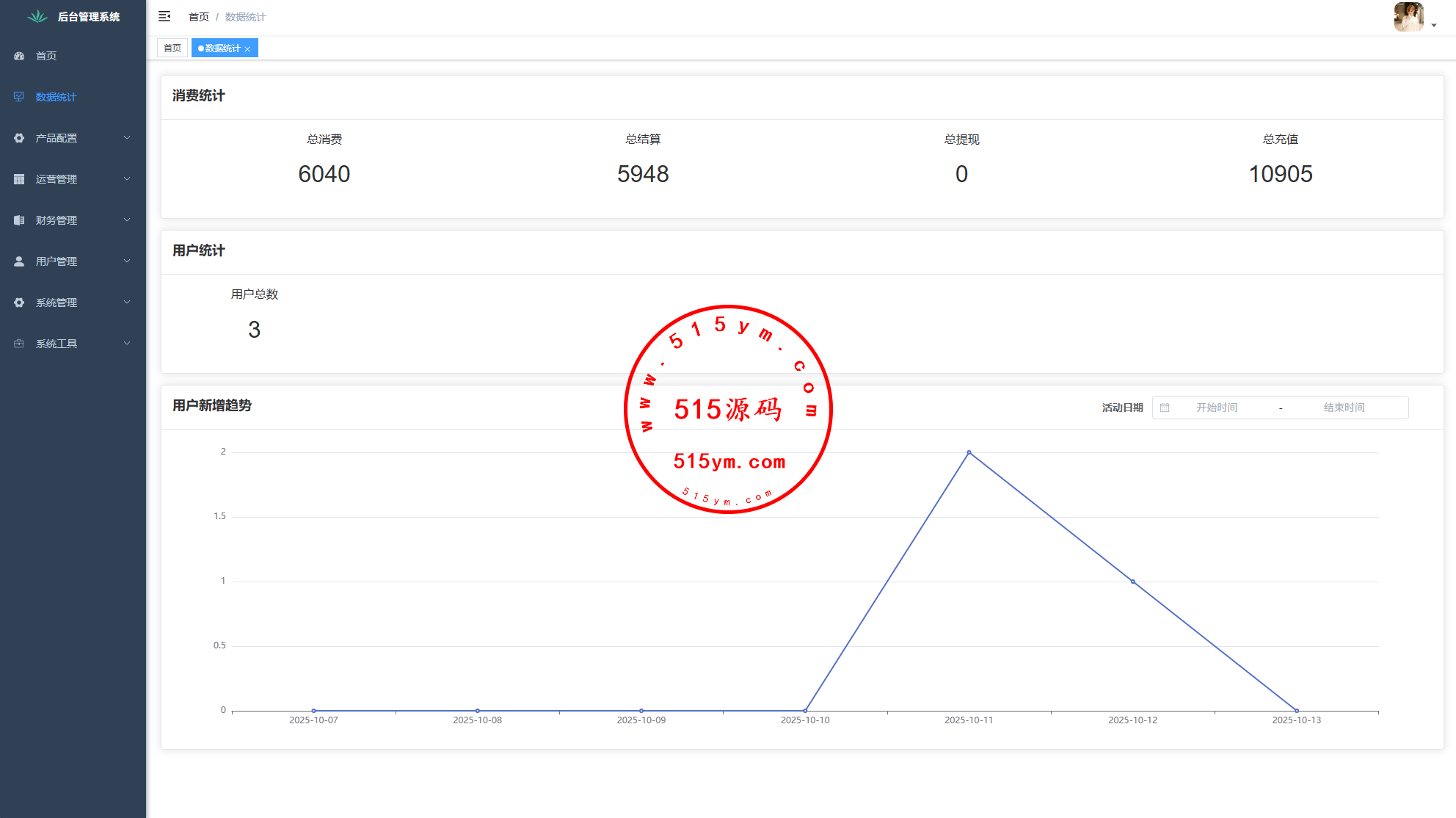This screenshot has height=818, width=1456.
Task: Click the 运营管理 grid icon
Action: pyautogui.click(x=19, y=179)
